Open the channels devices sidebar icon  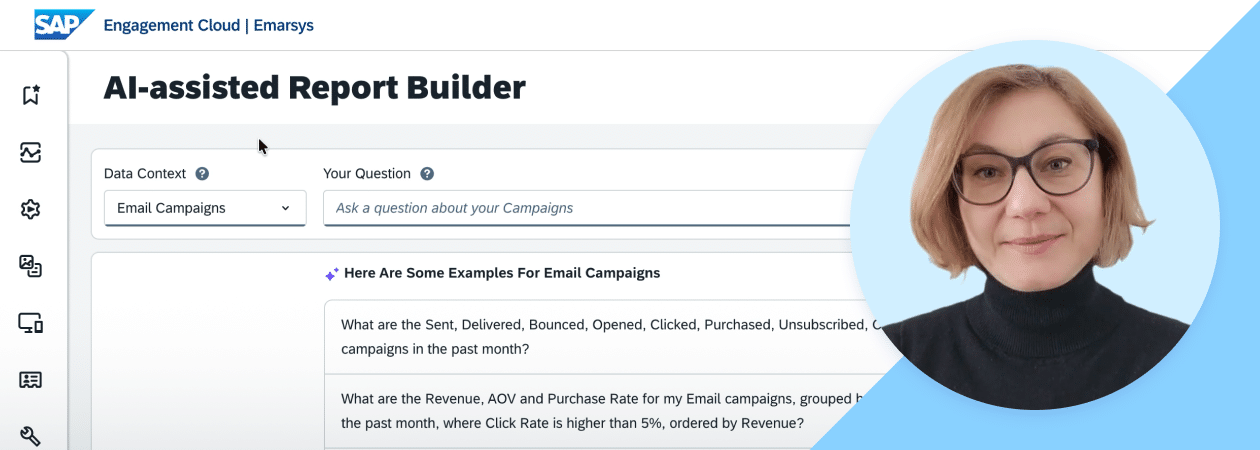pyautogui.click(x=30, y=323)
